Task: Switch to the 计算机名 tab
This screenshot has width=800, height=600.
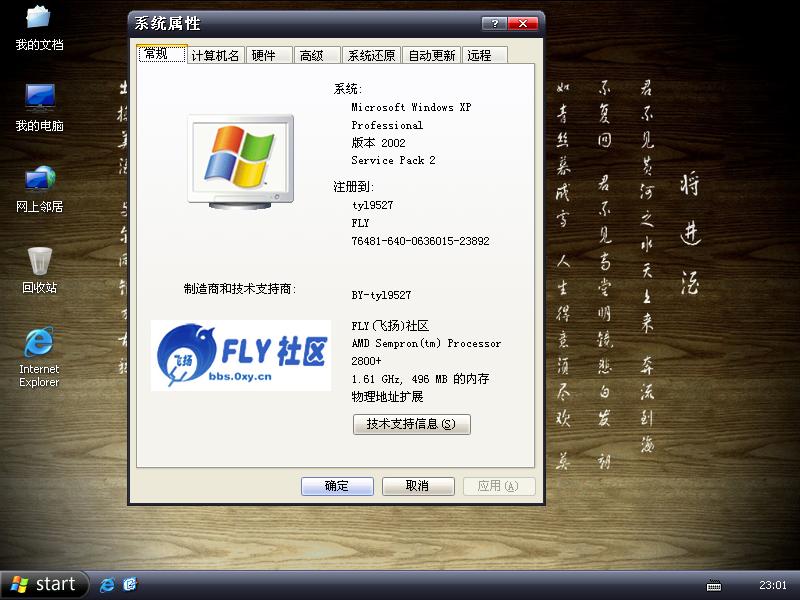Action: [x=215, y=55]
